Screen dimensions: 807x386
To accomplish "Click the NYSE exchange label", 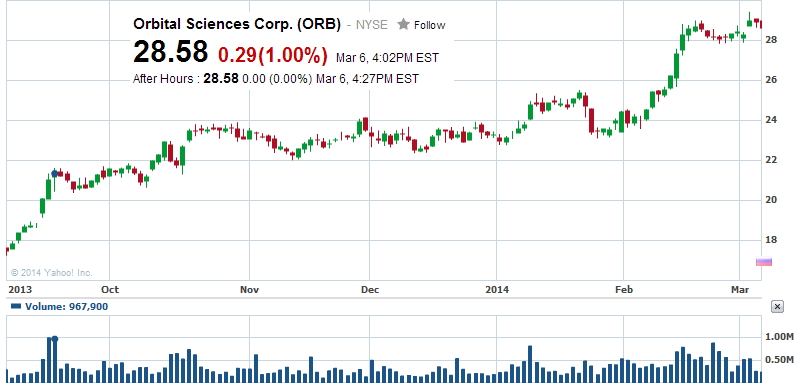I will click(x=372, y=25).
